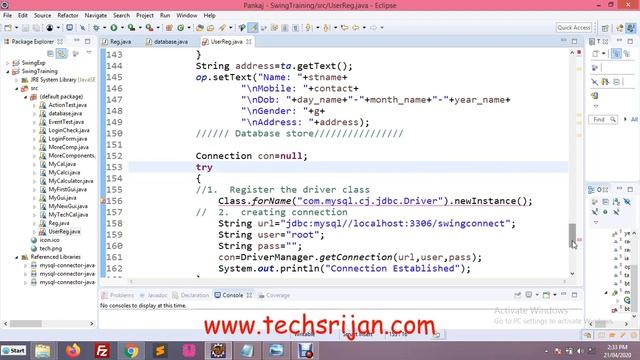This screenshot has height=360, width=640.
Task: Click the New Java Package toolbar icon
Action: click(169, 28)
